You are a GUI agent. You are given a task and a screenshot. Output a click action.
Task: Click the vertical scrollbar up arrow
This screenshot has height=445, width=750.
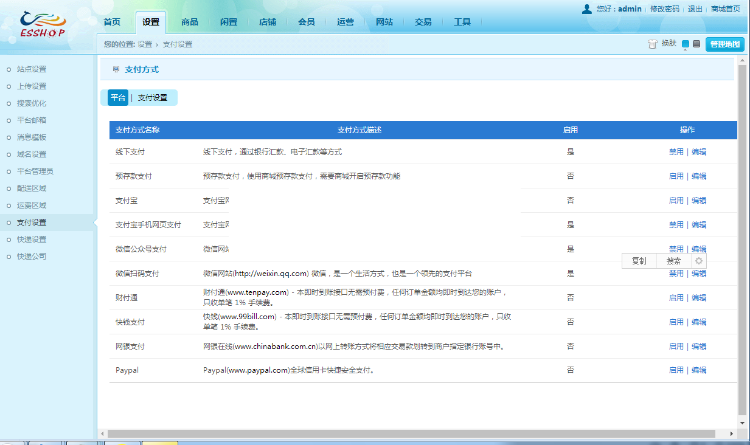click(x=742, y=61)
